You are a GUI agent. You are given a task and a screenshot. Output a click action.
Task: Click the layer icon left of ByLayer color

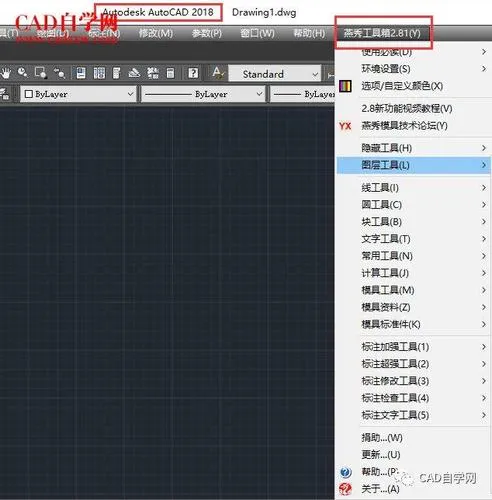pyautogui.click(x=5, y=94)
